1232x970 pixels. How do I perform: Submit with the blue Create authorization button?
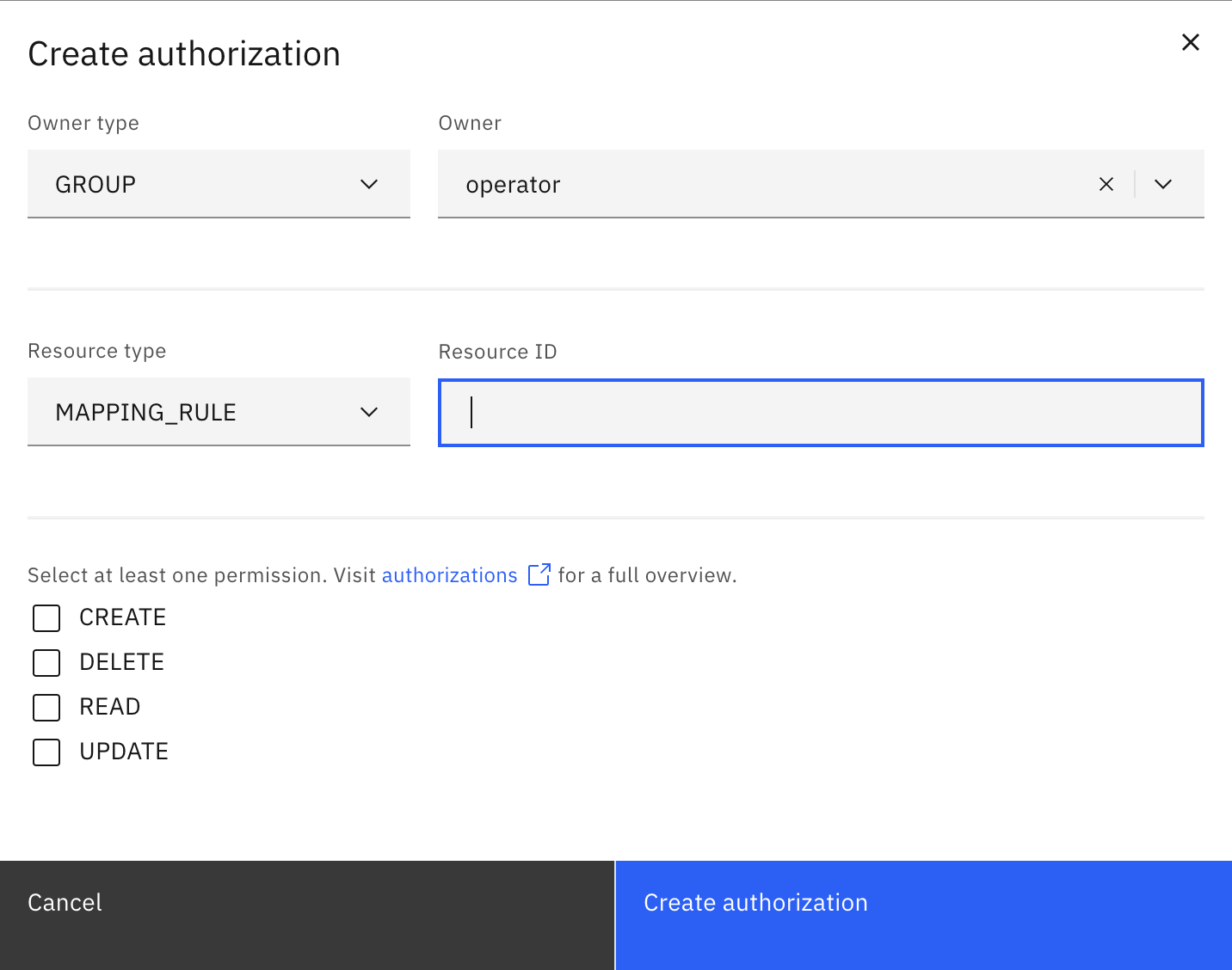924,915
